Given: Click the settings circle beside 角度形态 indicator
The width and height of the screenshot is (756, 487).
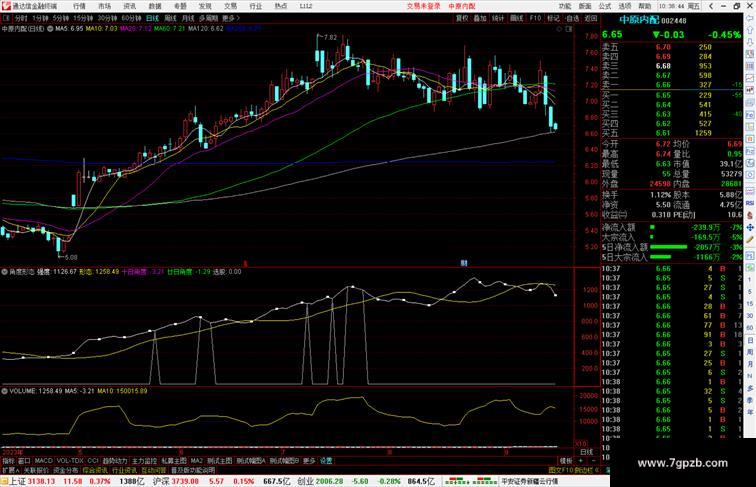Looking at the screenshot, I should point(4,271).
